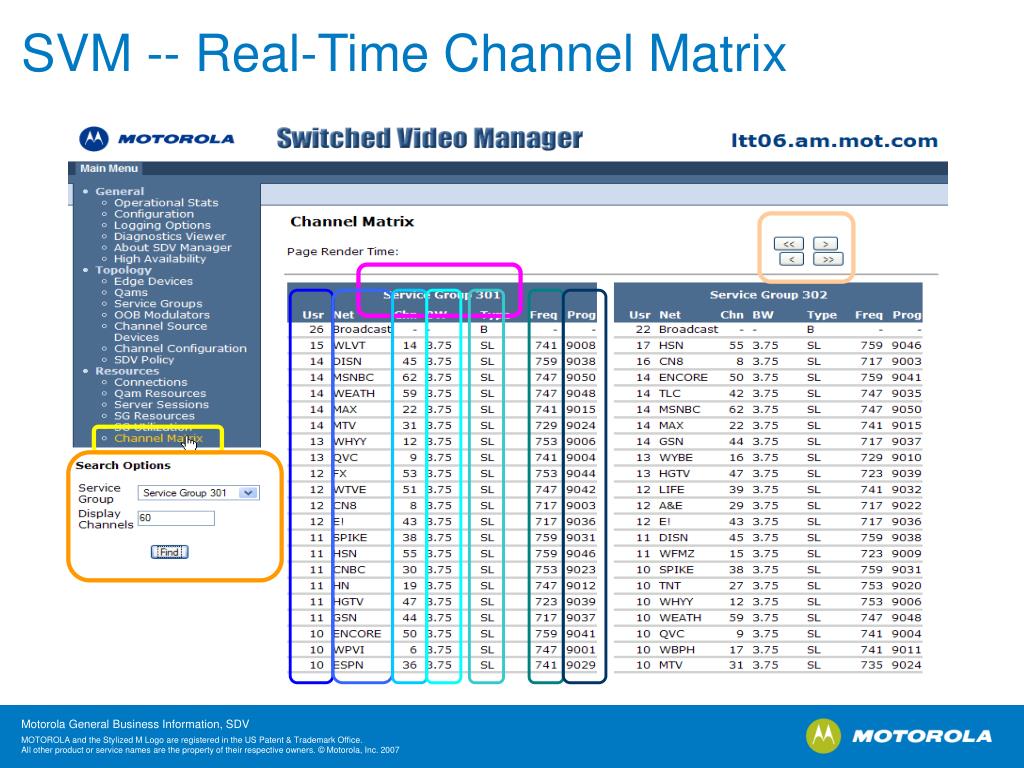This screenshot has width=1024, height=768.
Task: Open the Main Menu tab
Action: [109, 168]
